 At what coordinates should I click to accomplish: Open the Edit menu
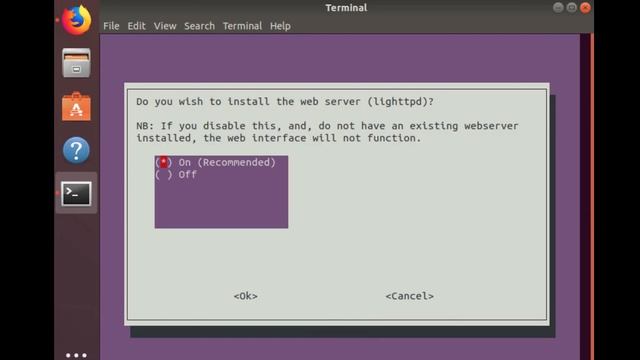(x=136, y=26)
